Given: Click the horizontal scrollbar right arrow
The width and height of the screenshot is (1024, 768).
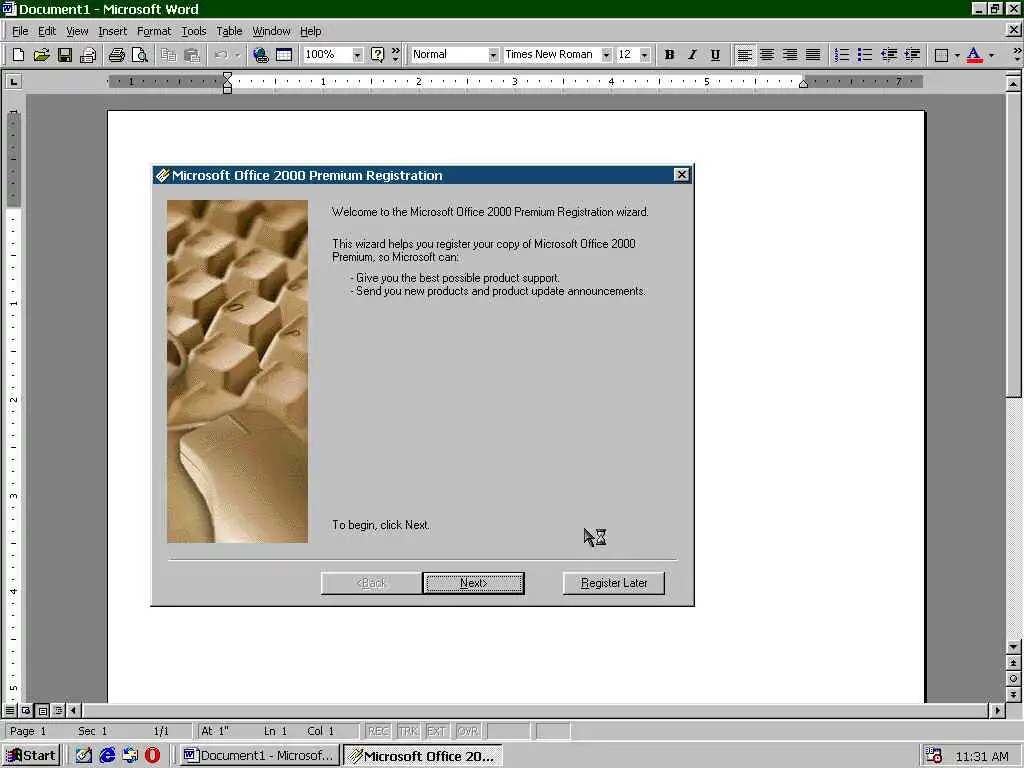Looking at the screenshot, I should click(997, 710).
